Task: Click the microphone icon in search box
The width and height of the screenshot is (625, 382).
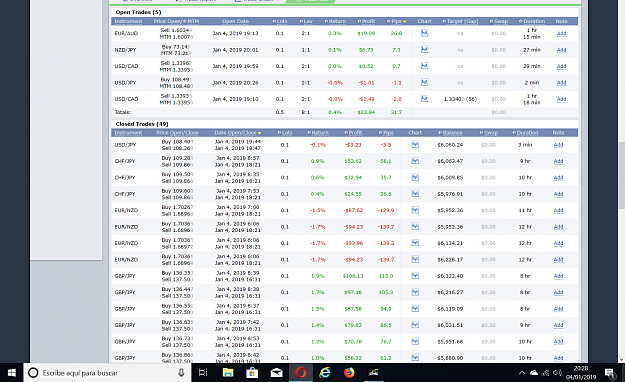Action: [181, 373]
